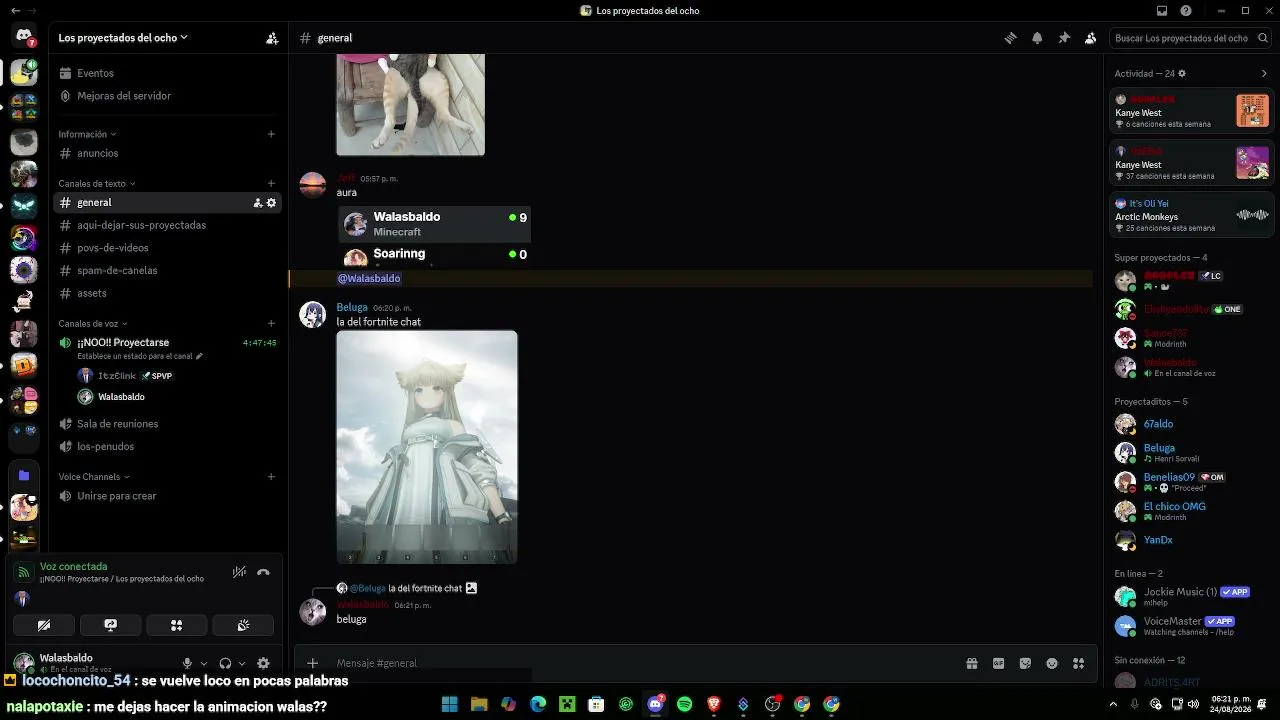Collapse the Voice Channels category
The height and width of the screenshot is (720, 1280).
click(94, 477)
